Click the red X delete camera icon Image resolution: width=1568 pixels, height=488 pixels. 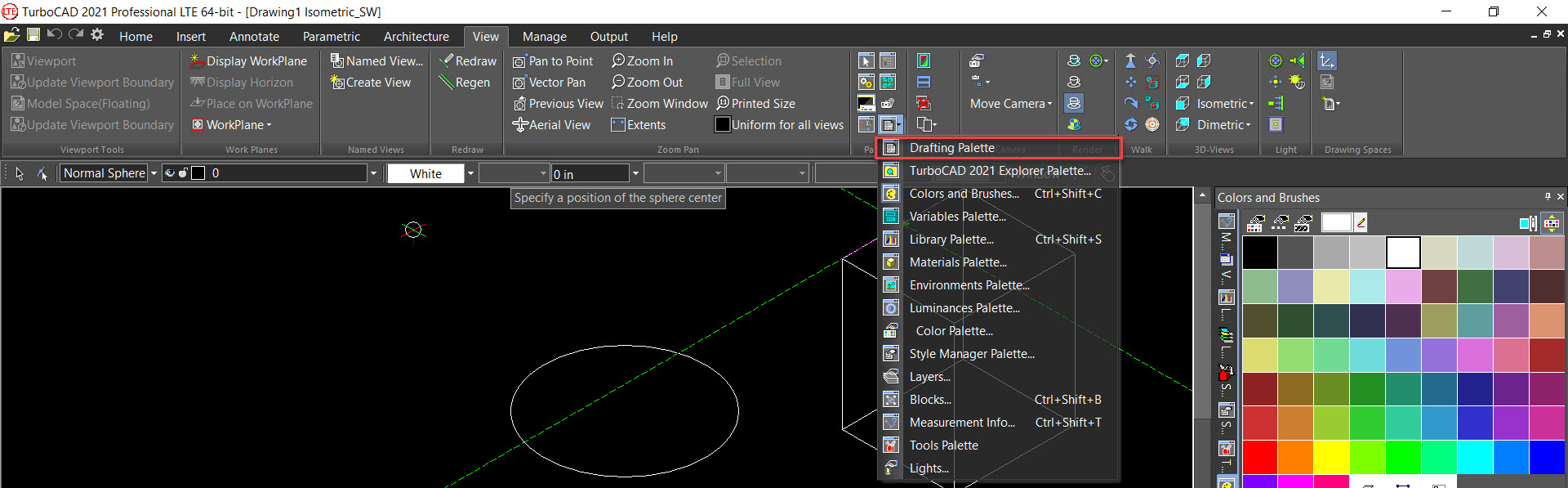[923, 103]
